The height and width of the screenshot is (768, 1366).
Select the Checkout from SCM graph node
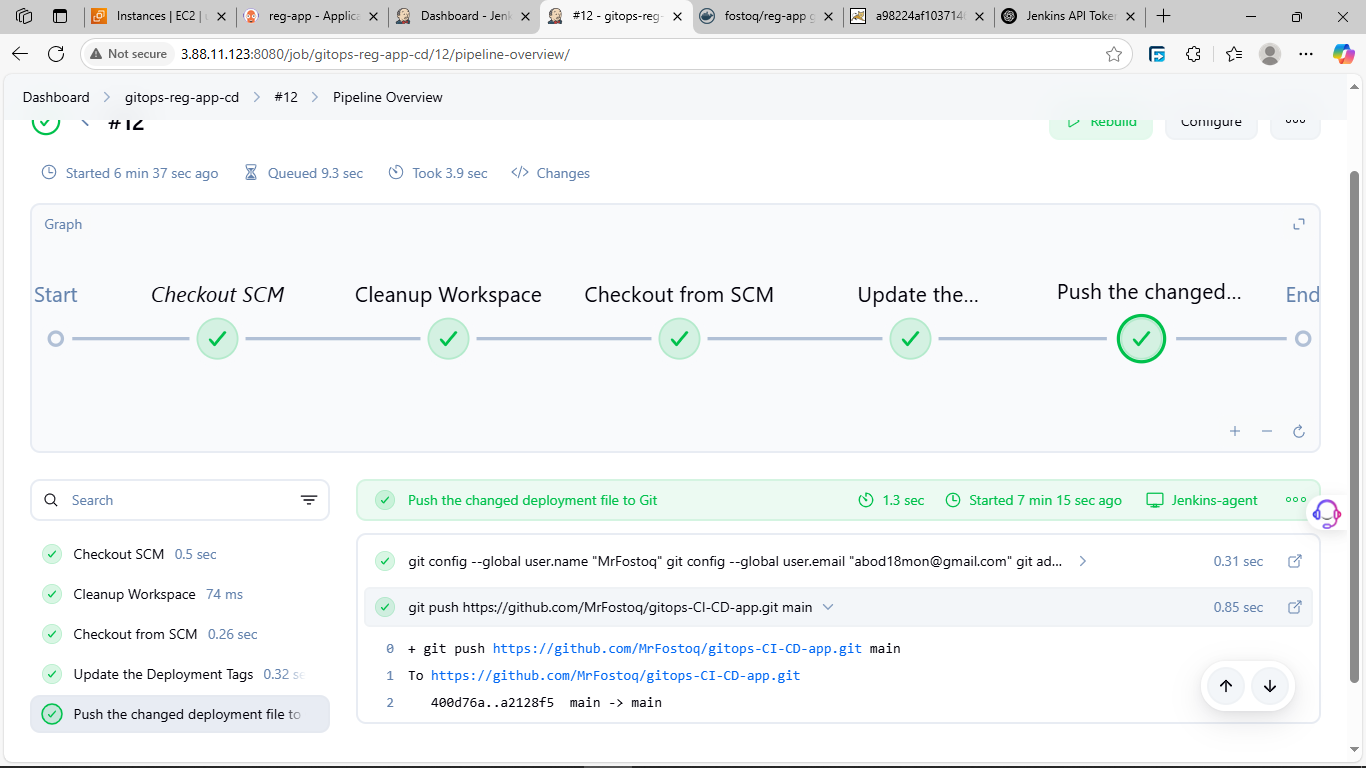pyautogui.click(x=679, y=339)
